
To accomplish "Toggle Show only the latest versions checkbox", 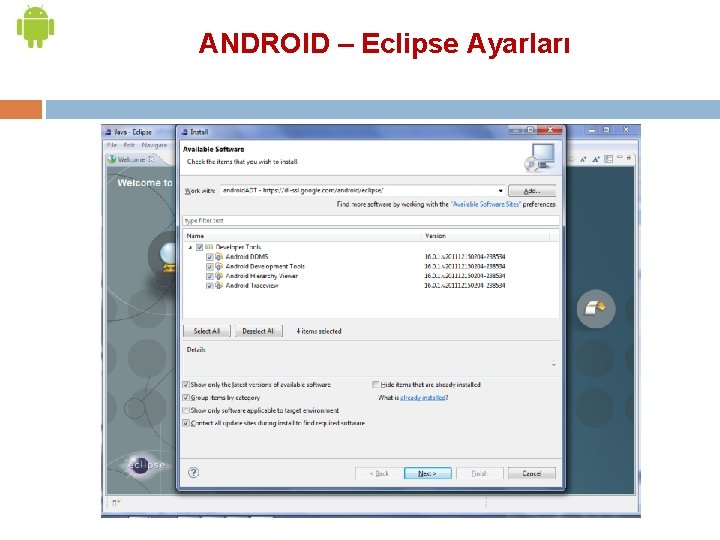I will pyautogui.click(x=186, y=385).
